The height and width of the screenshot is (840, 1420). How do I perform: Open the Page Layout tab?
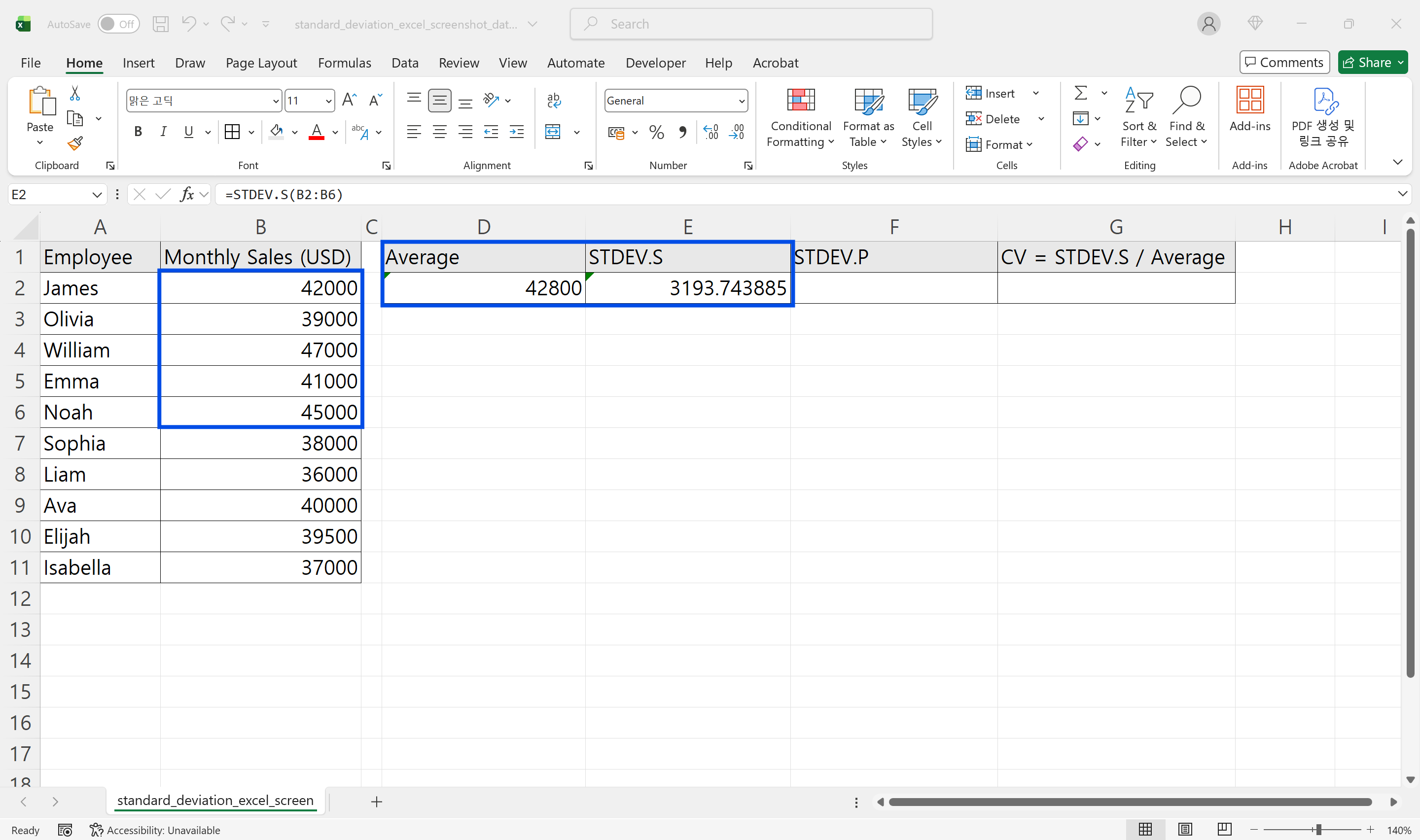coord(261,63)
